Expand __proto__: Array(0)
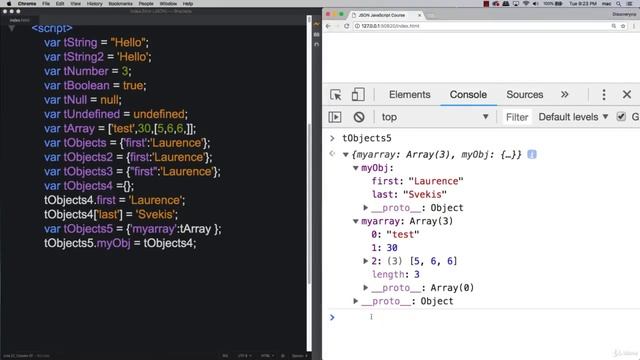The image size is (640, 360). (366, 288)
